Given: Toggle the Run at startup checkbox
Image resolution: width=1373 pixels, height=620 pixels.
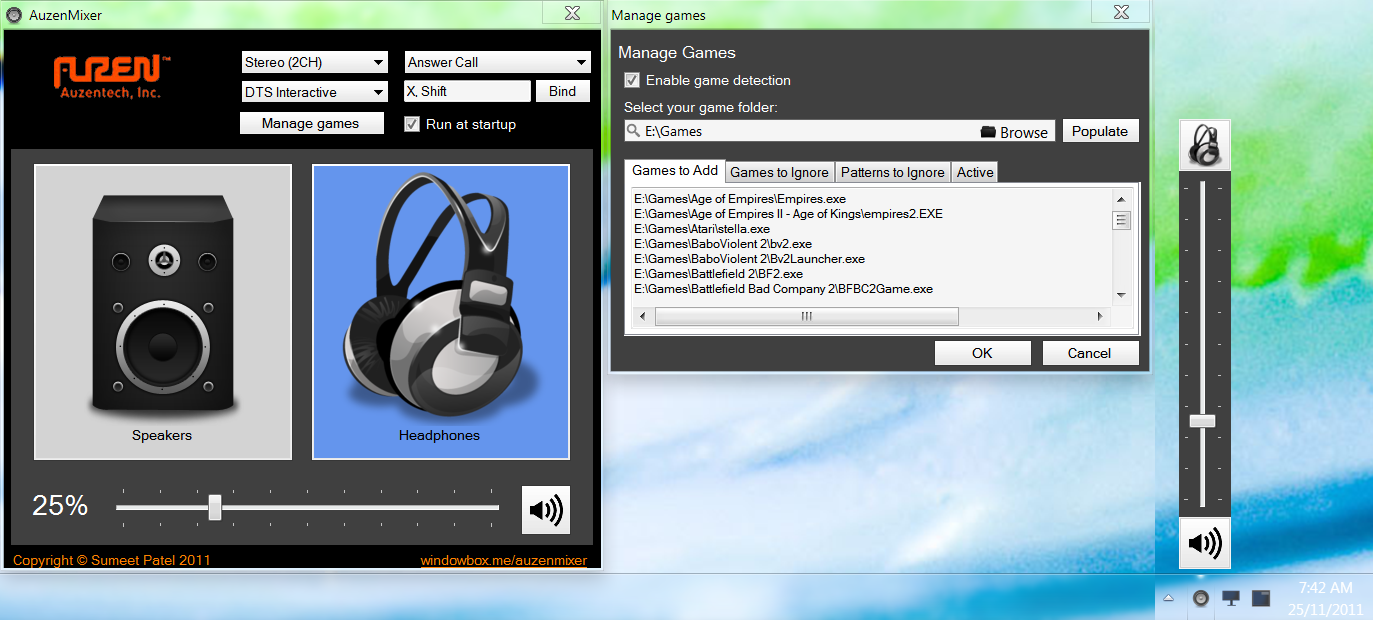Looking at the screenshot, I should [412, 124].
